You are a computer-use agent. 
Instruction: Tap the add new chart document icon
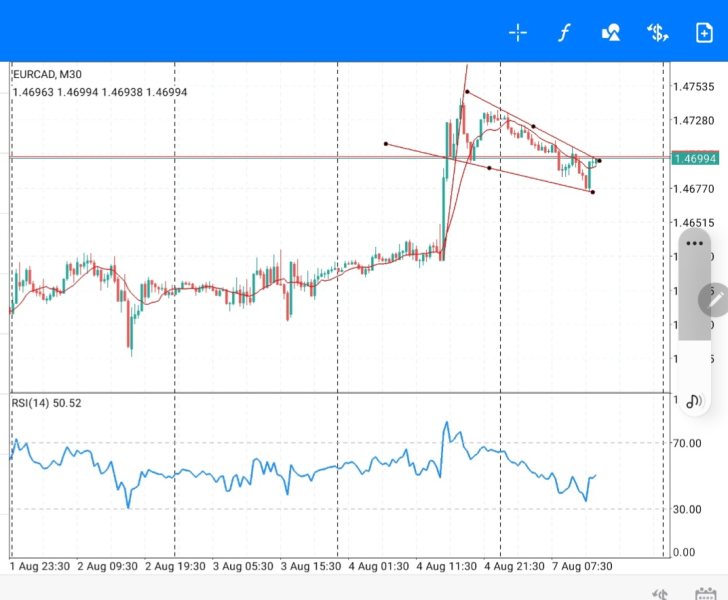(x=704, y=33)
